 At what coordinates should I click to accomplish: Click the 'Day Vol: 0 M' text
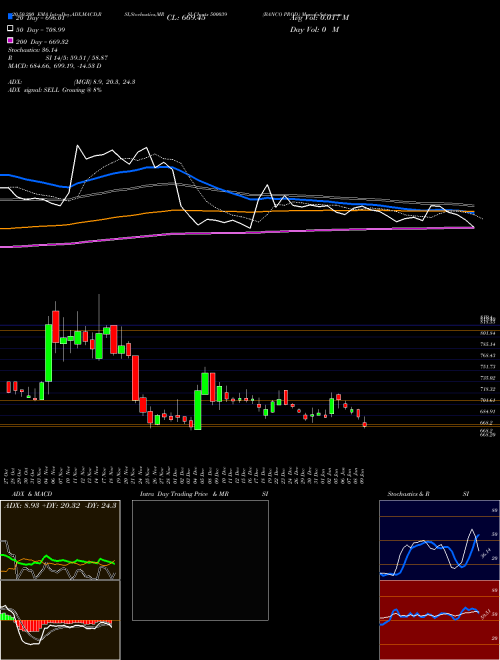point(314,29)
